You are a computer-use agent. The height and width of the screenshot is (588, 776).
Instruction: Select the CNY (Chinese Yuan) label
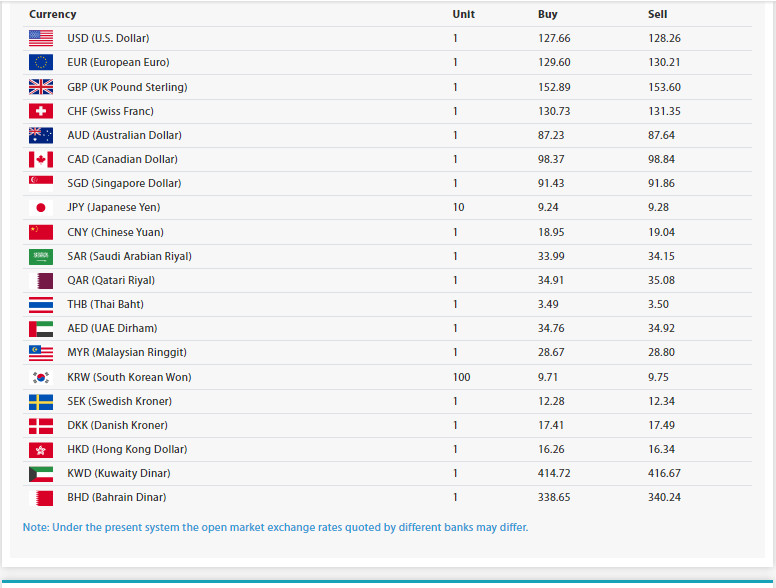115,232
